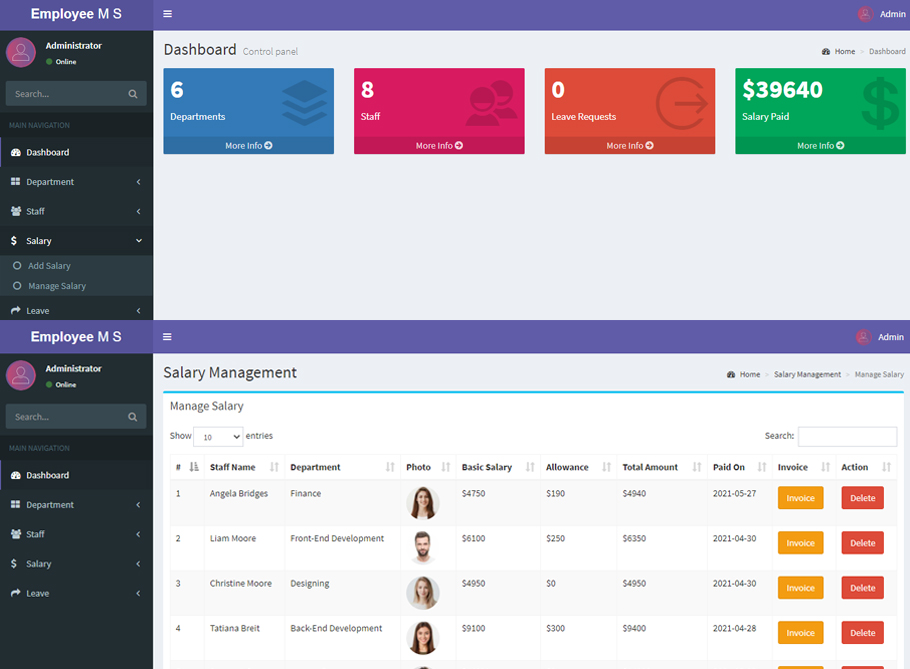Click Employee M S logo in lower header
The width and height of the screenshot is (910, 669).
tap(76, 337)
